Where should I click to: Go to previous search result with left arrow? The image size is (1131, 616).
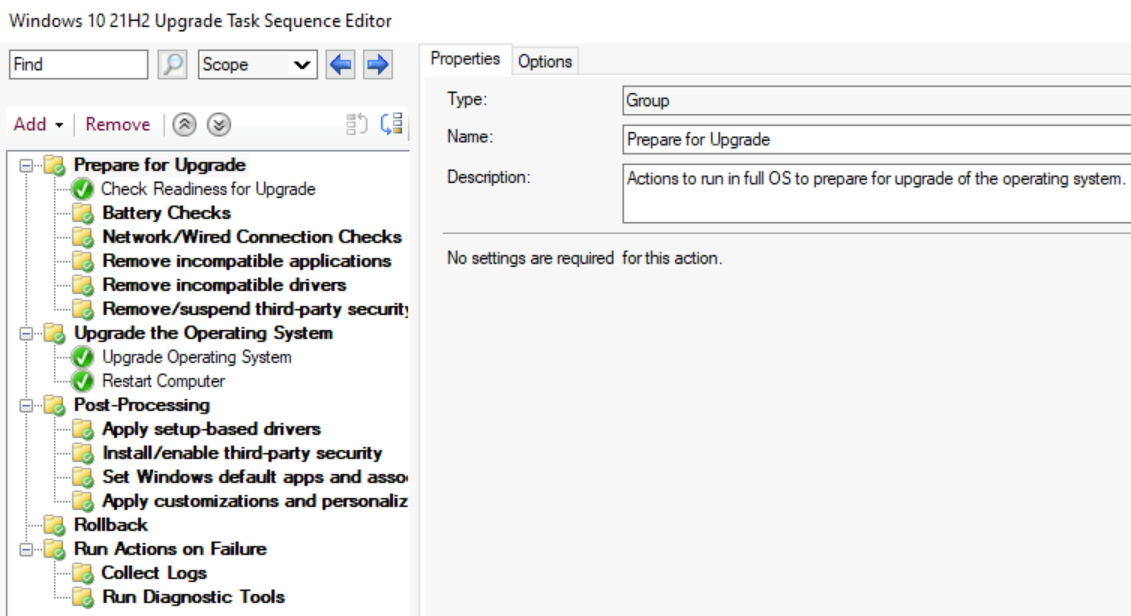(x=340, y=64)
